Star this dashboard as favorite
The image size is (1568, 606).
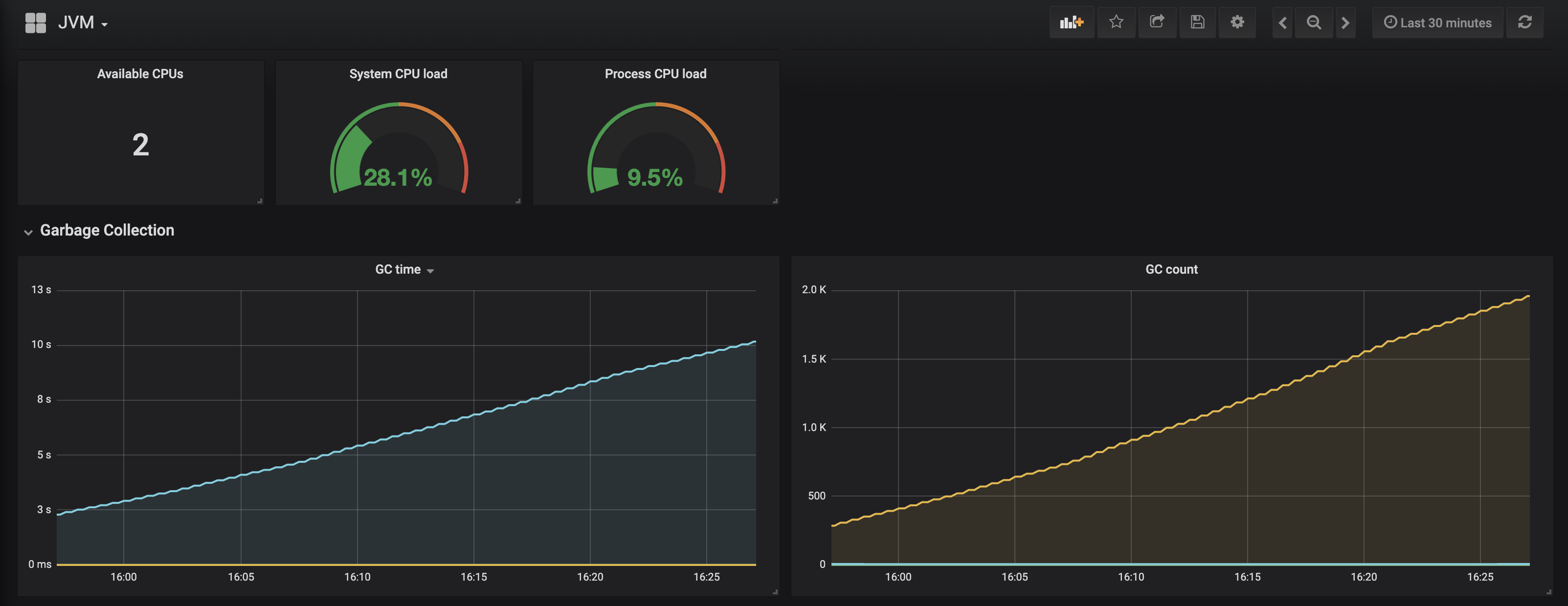click(x=1116, y=22)
